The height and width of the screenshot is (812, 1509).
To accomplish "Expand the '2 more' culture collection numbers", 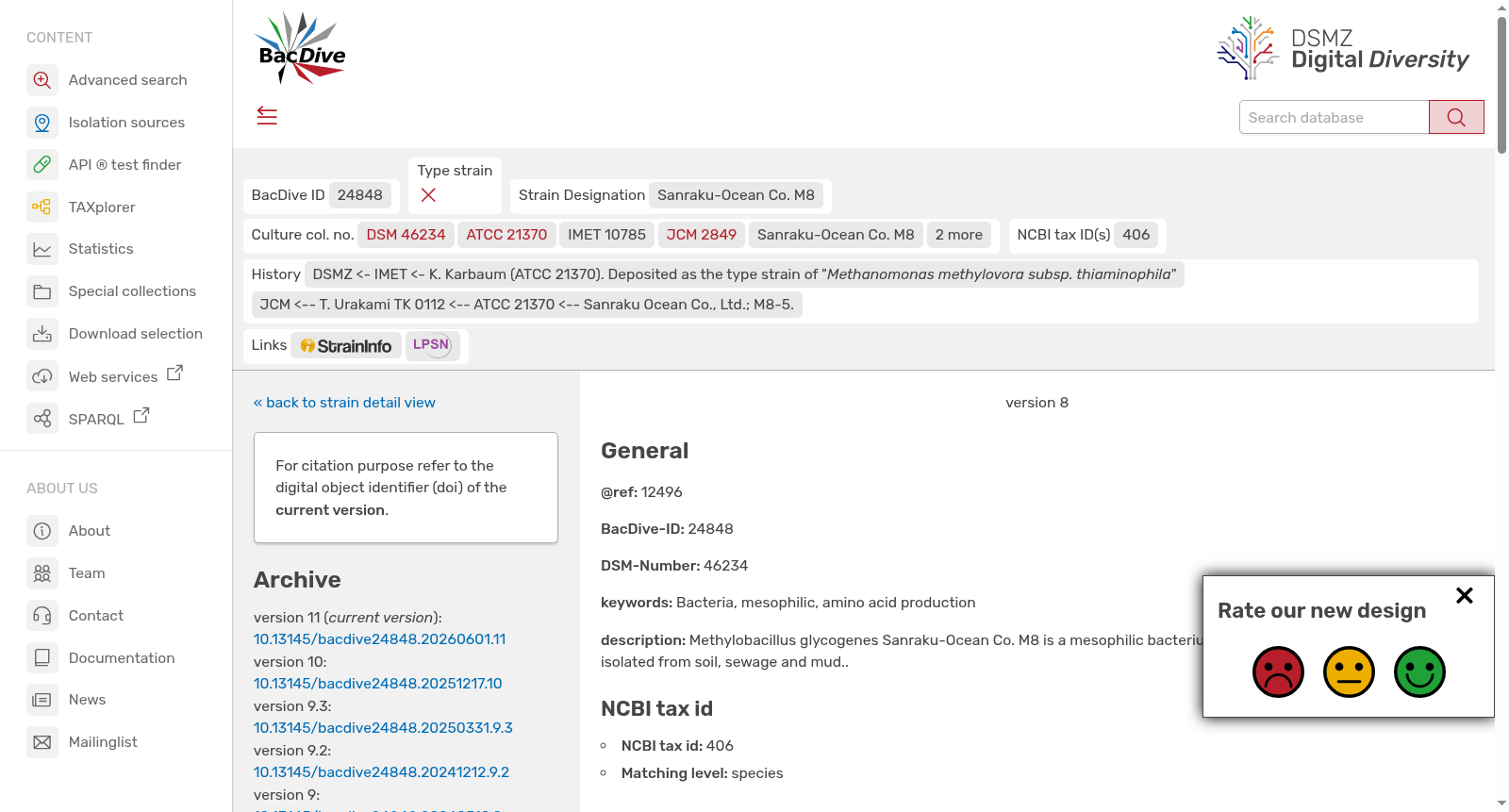I will click(958, 235).
